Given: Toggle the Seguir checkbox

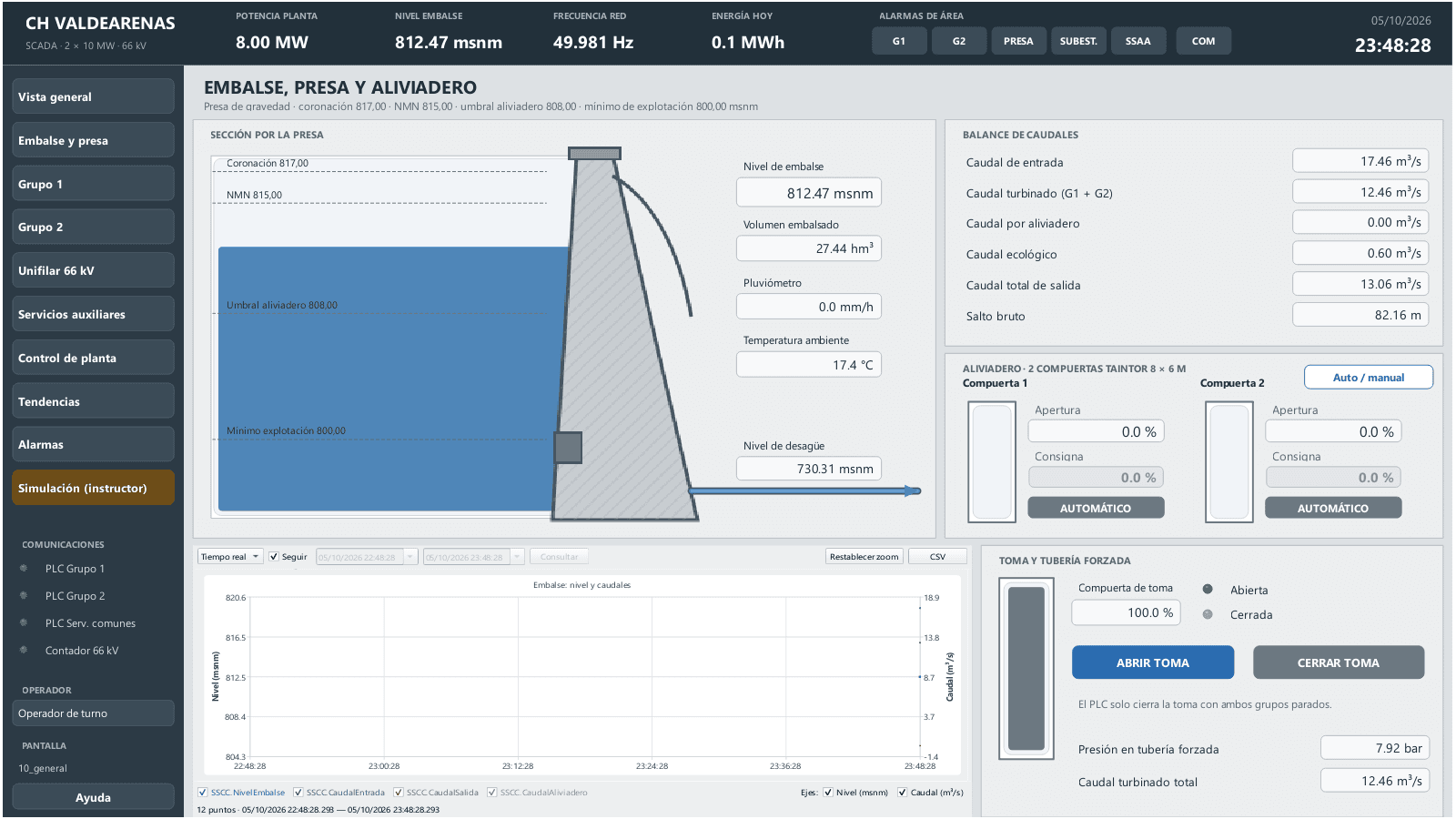Looking at the screenshot, I should (x=274, y=557).
